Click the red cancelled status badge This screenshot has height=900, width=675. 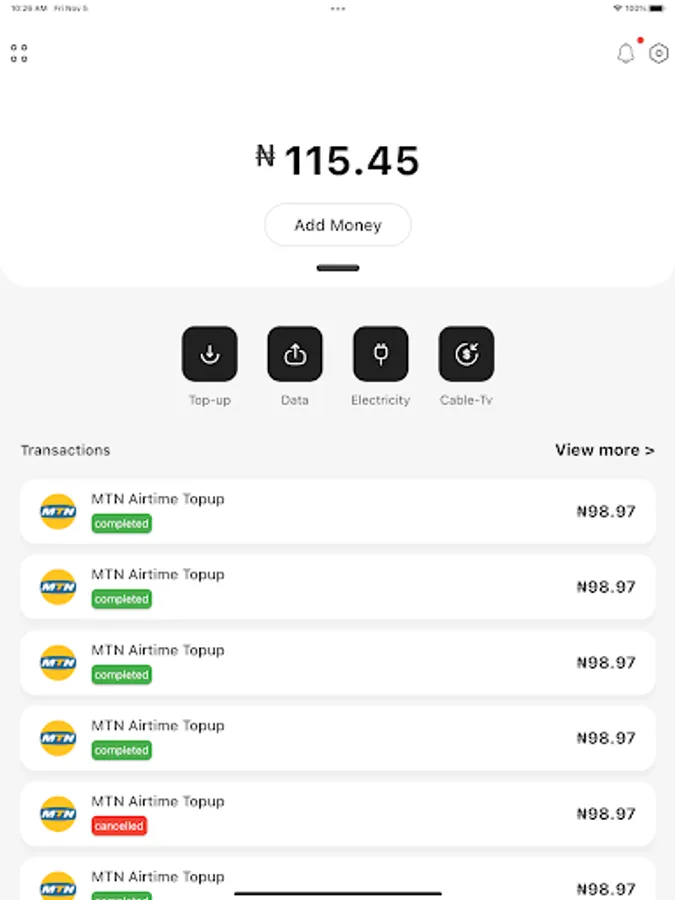[119, 826]
